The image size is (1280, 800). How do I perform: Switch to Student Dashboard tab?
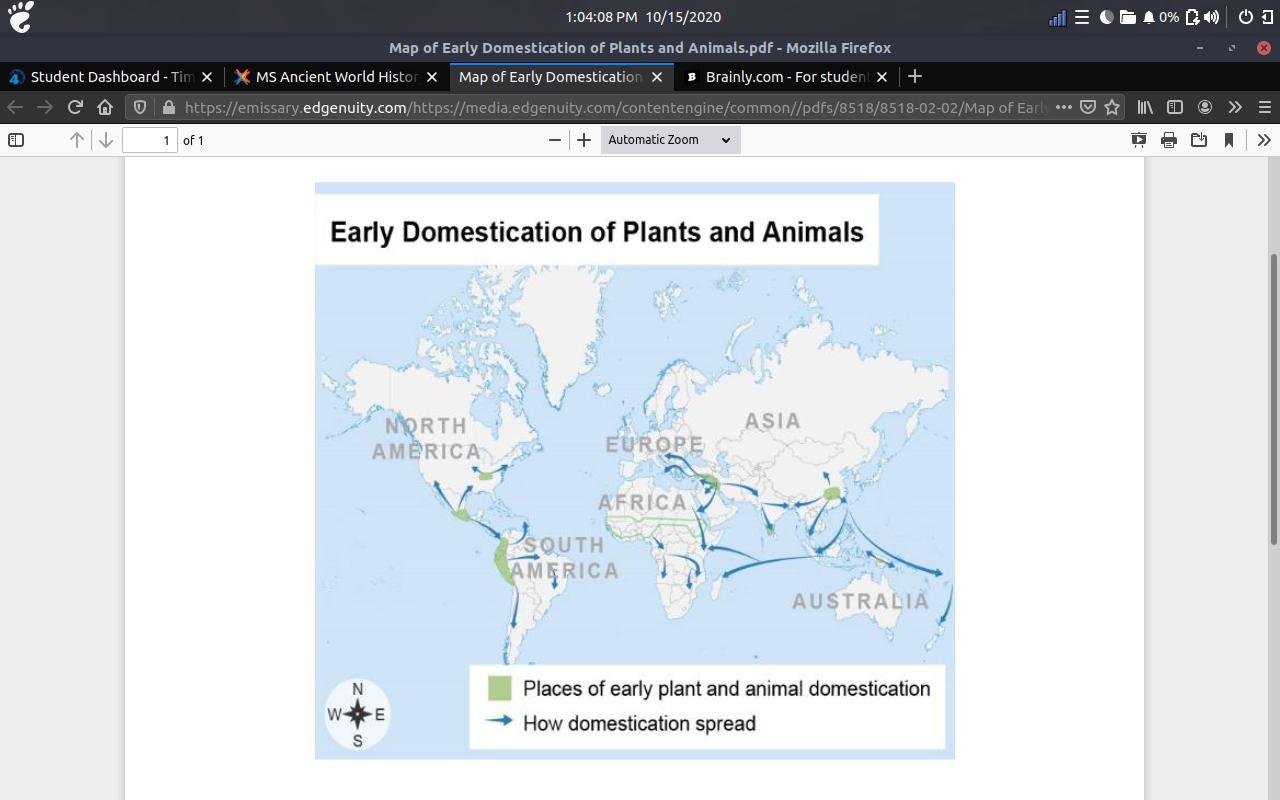pyautogui.click(x=110, y=77)
